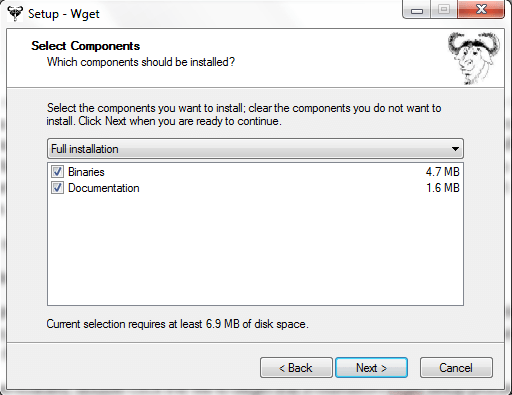Open the Full installation dropdown arrow

point(455,149)
